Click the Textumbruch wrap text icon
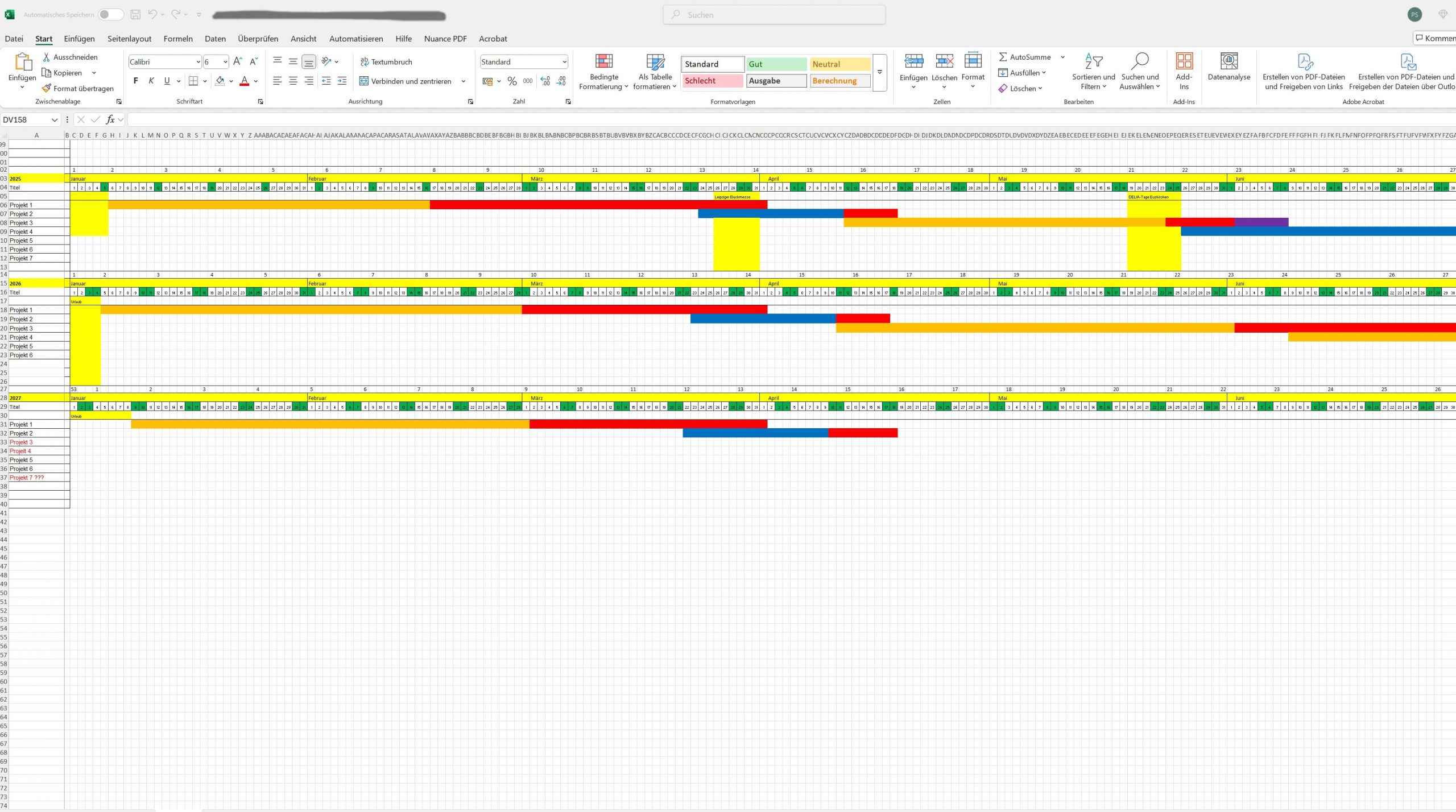The image size is (1456, 812). (365, 61)
